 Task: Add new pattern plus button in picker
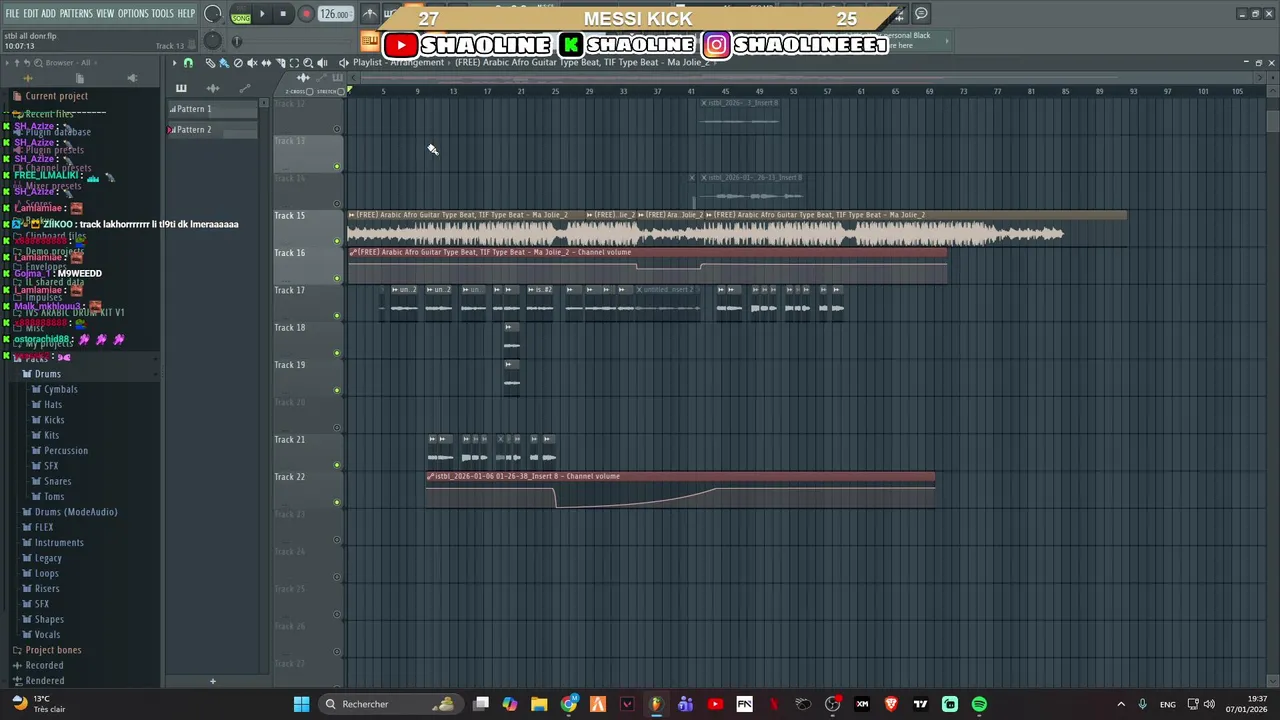[212, 682]
